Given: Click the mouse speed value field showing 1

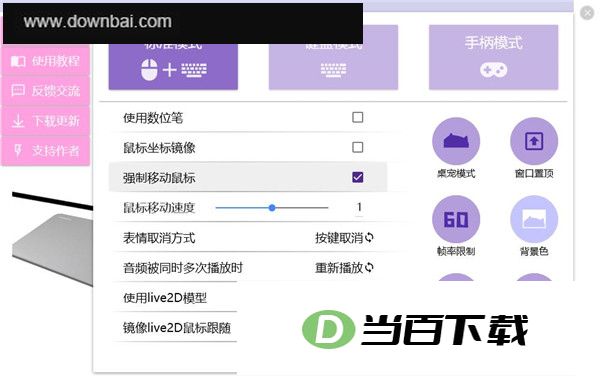Looking at the screenshot, I should click(x=359, y=207).
